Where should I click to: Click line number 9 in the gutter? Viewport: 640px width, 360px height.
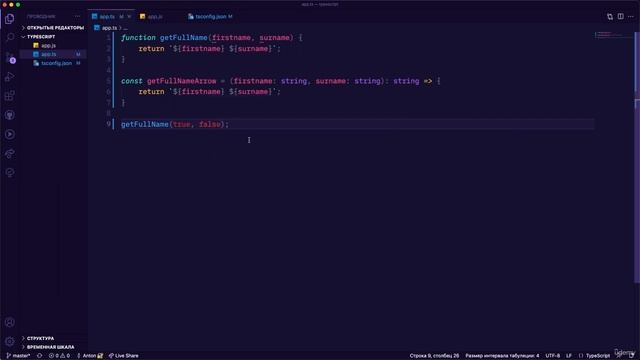click(x=108, y=124)
